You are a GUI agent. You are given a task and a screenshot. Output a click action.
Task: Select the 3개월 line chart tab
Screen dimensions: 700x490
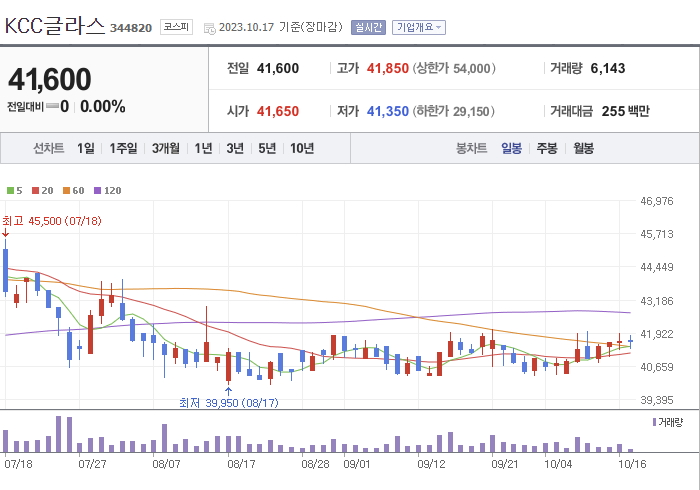[166, 148]
